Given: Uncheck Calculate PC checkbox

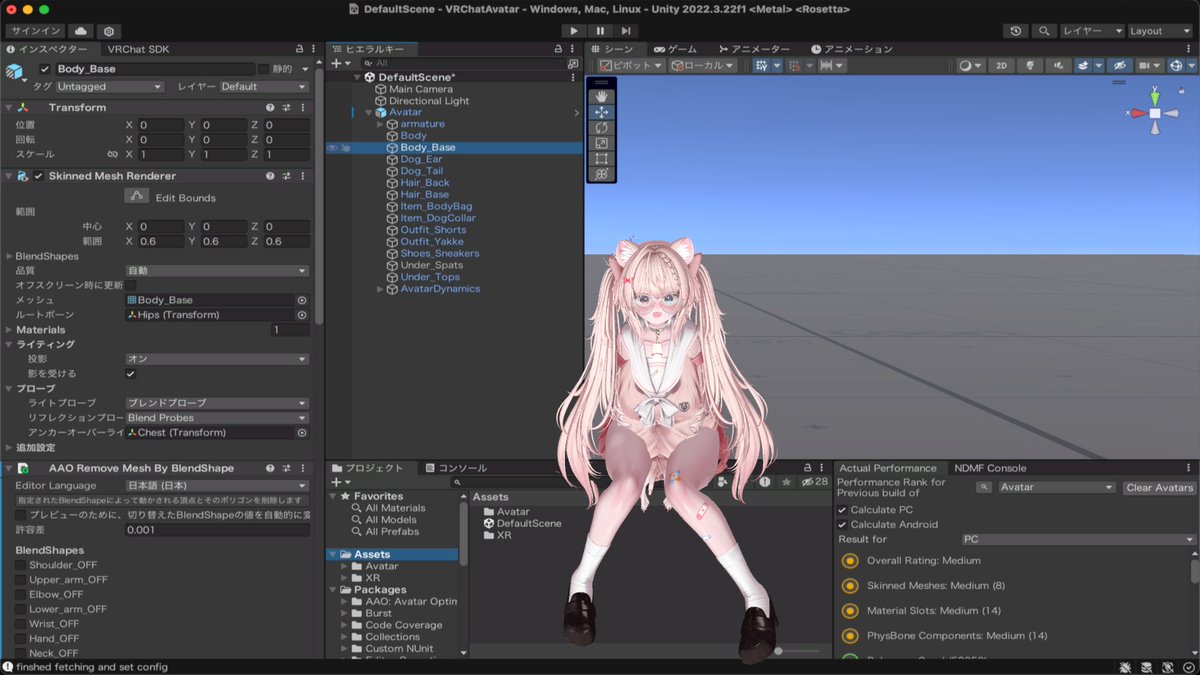Looking at the screenshot, I should pos(842,510).
